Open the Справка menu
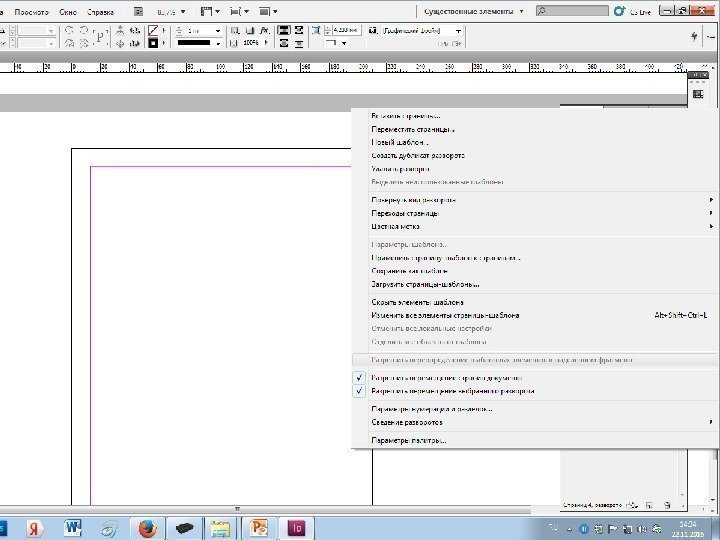 coord(100,12)
